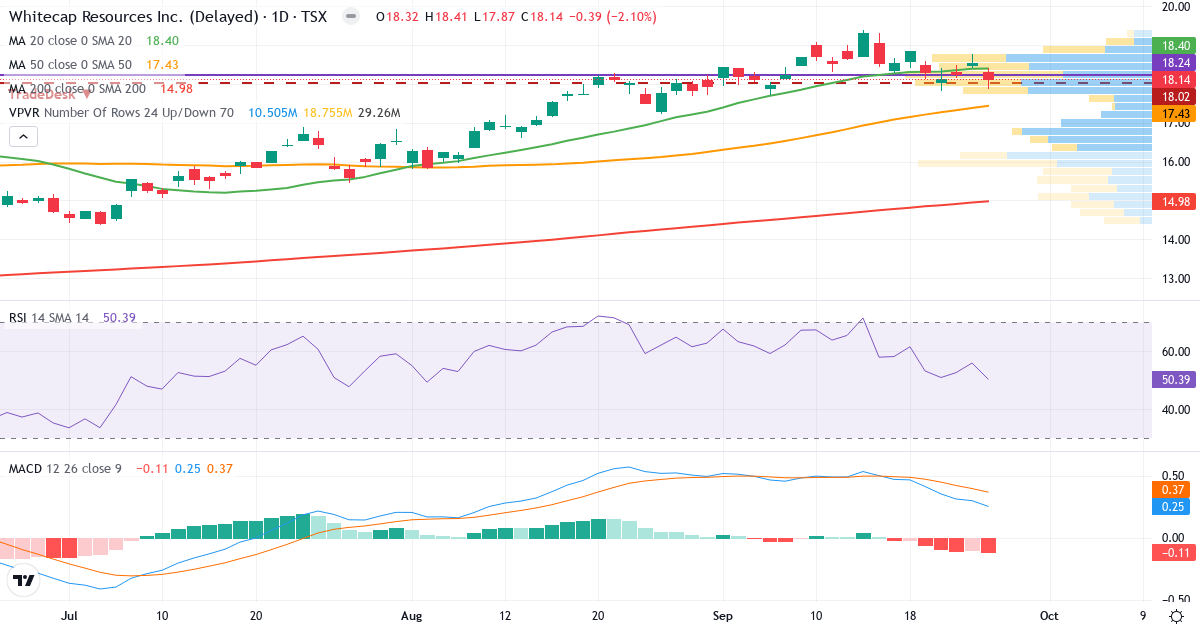
Task: Click the market status pill beside TSX
Action: (350, 17)
